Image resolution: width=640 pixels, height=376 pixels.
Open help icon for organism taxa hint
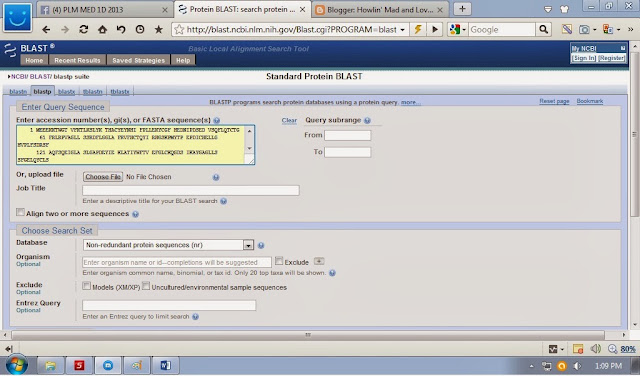click(332, 273)
